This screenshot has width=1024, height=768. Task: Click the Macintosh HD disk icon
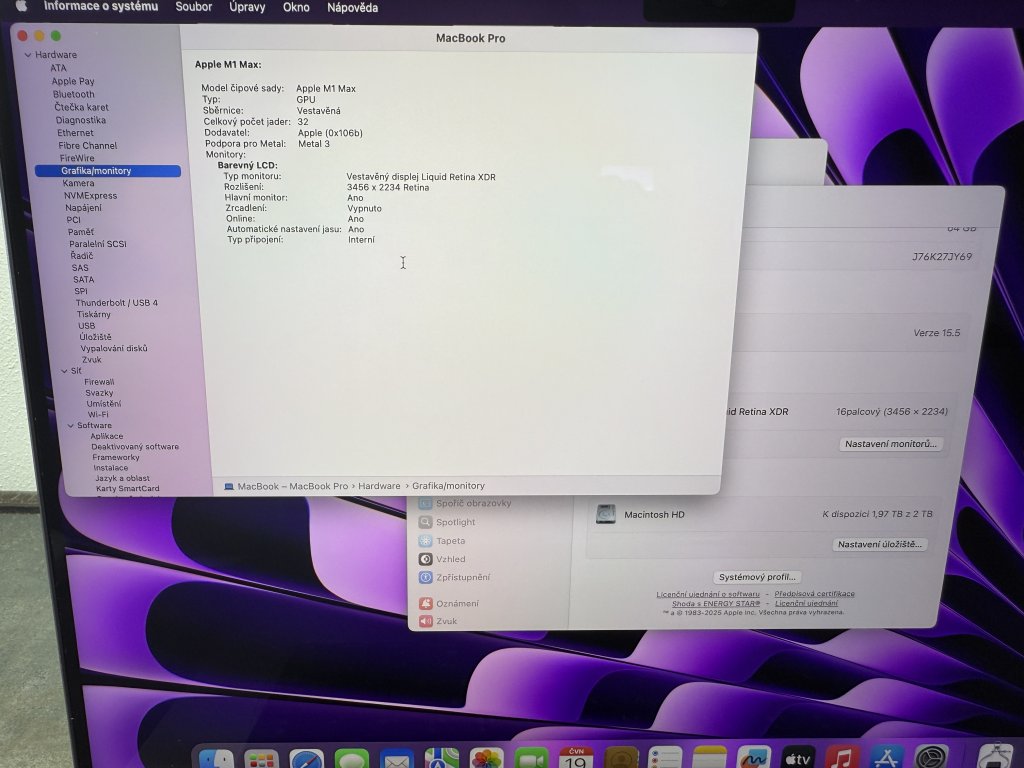[606, 514]
